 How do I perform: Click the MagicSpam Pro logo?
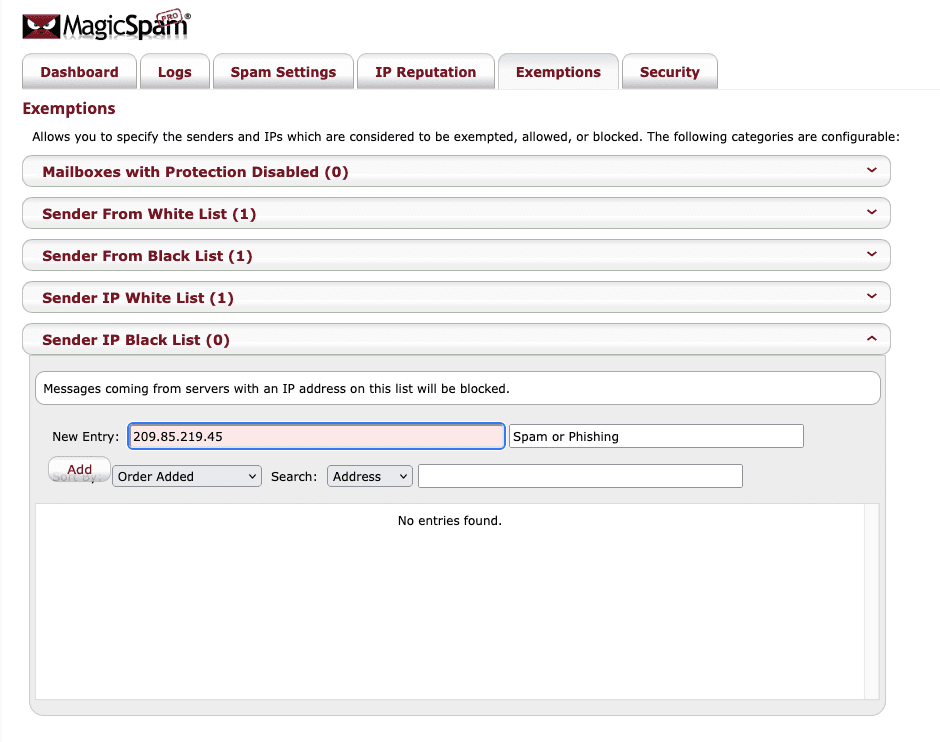(106, 26)
